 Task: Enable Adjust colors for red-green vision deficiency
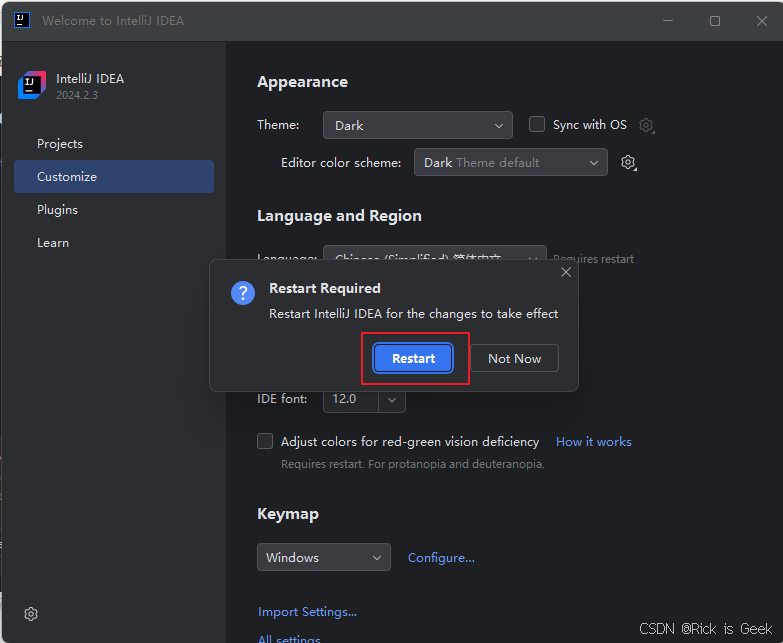265,441
